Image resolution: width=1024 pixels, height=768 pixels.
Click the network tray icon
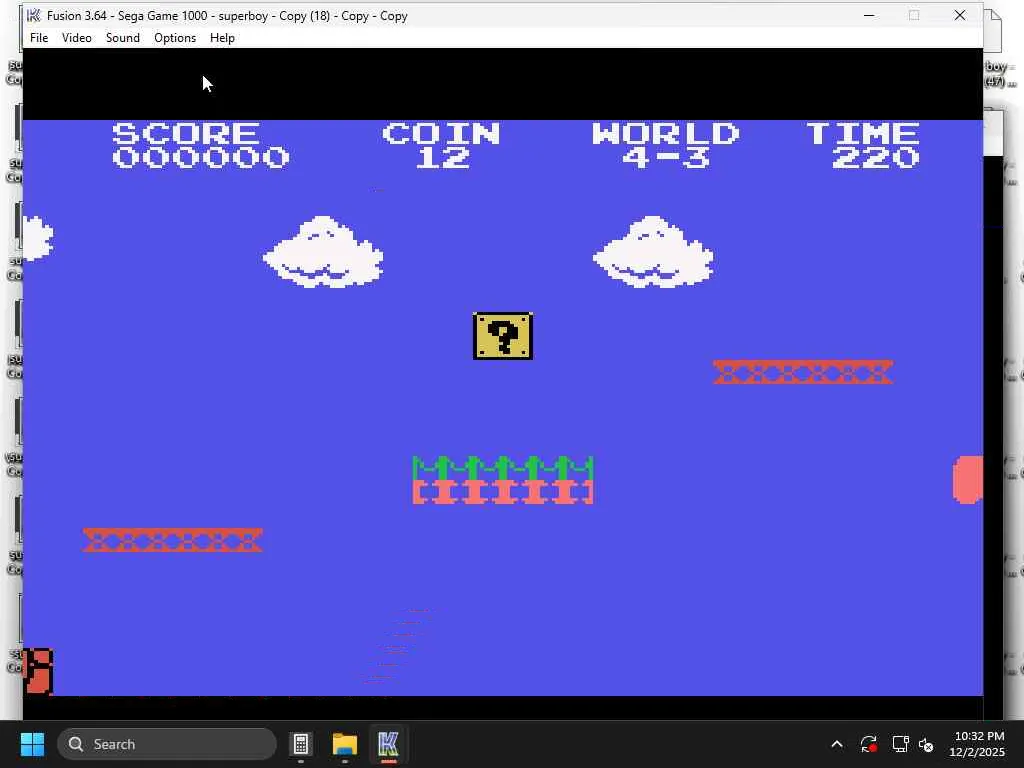click(900, 744)
